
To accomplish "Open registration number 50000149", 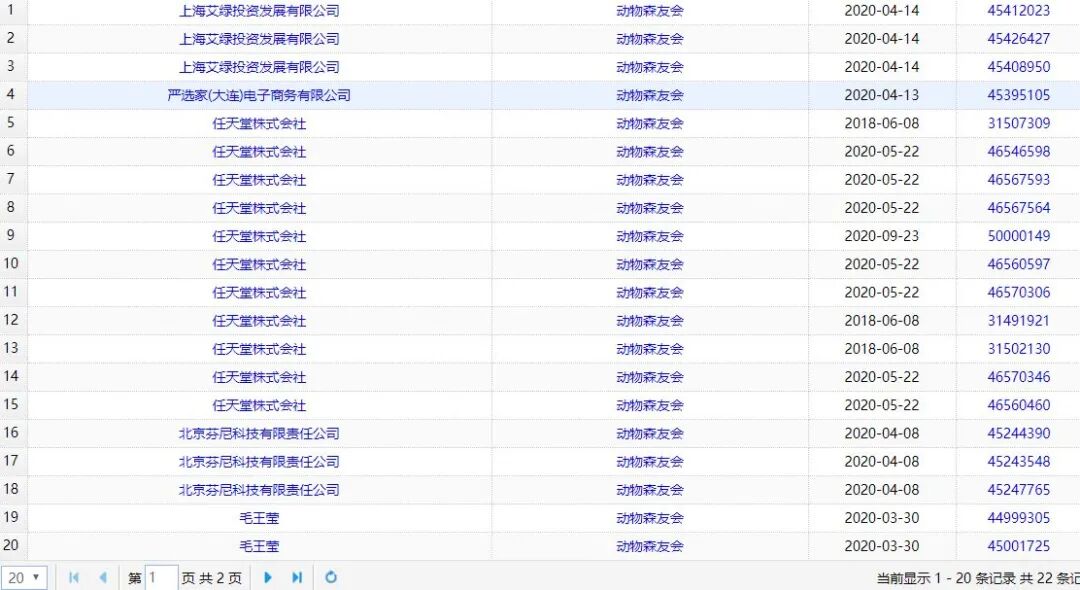I will (1019, 236).
